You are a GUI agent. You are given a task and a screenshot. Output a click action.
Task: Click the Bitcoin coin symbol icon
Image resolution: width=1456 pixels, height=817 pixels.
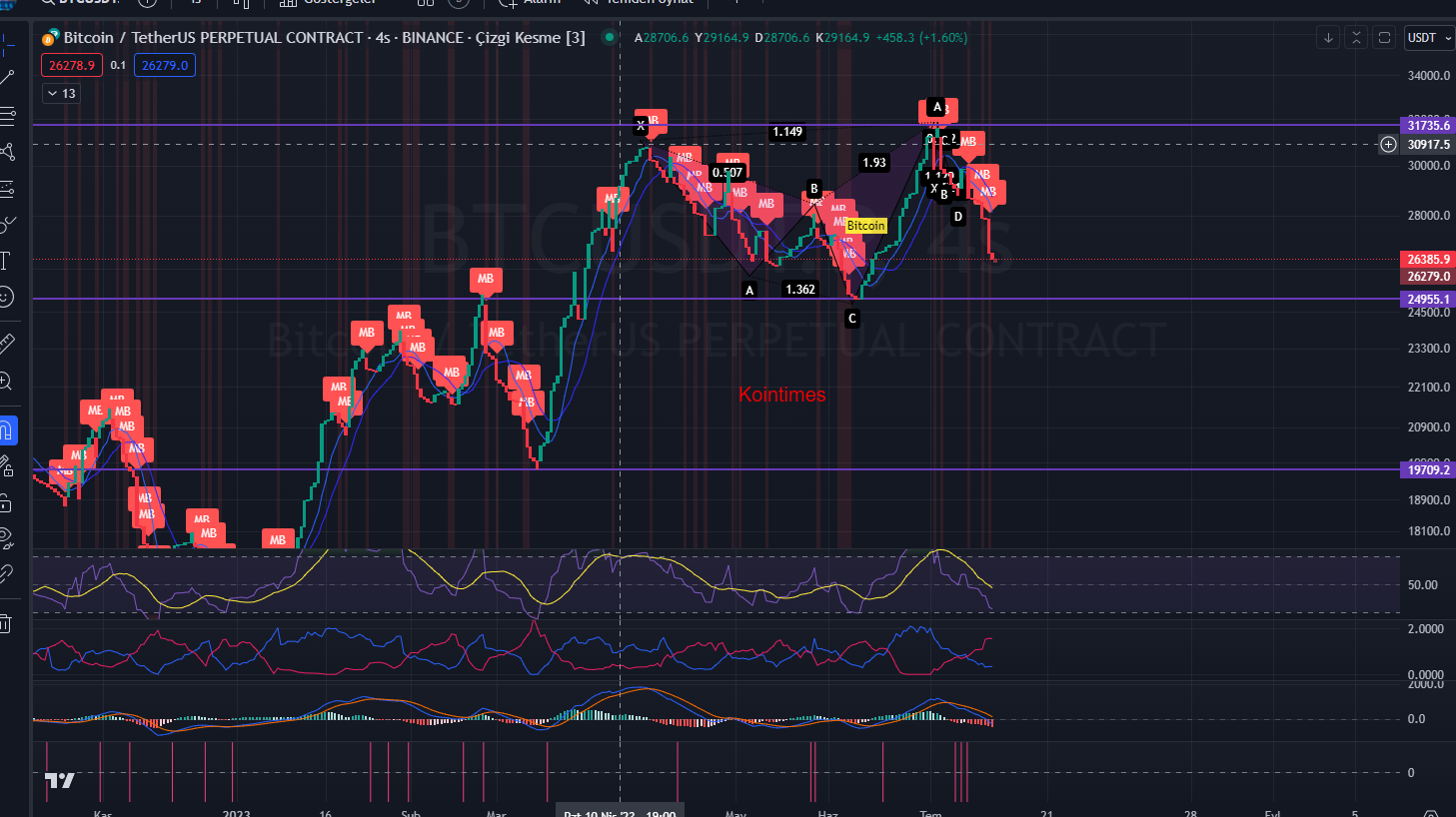click(x=50, y=38)
